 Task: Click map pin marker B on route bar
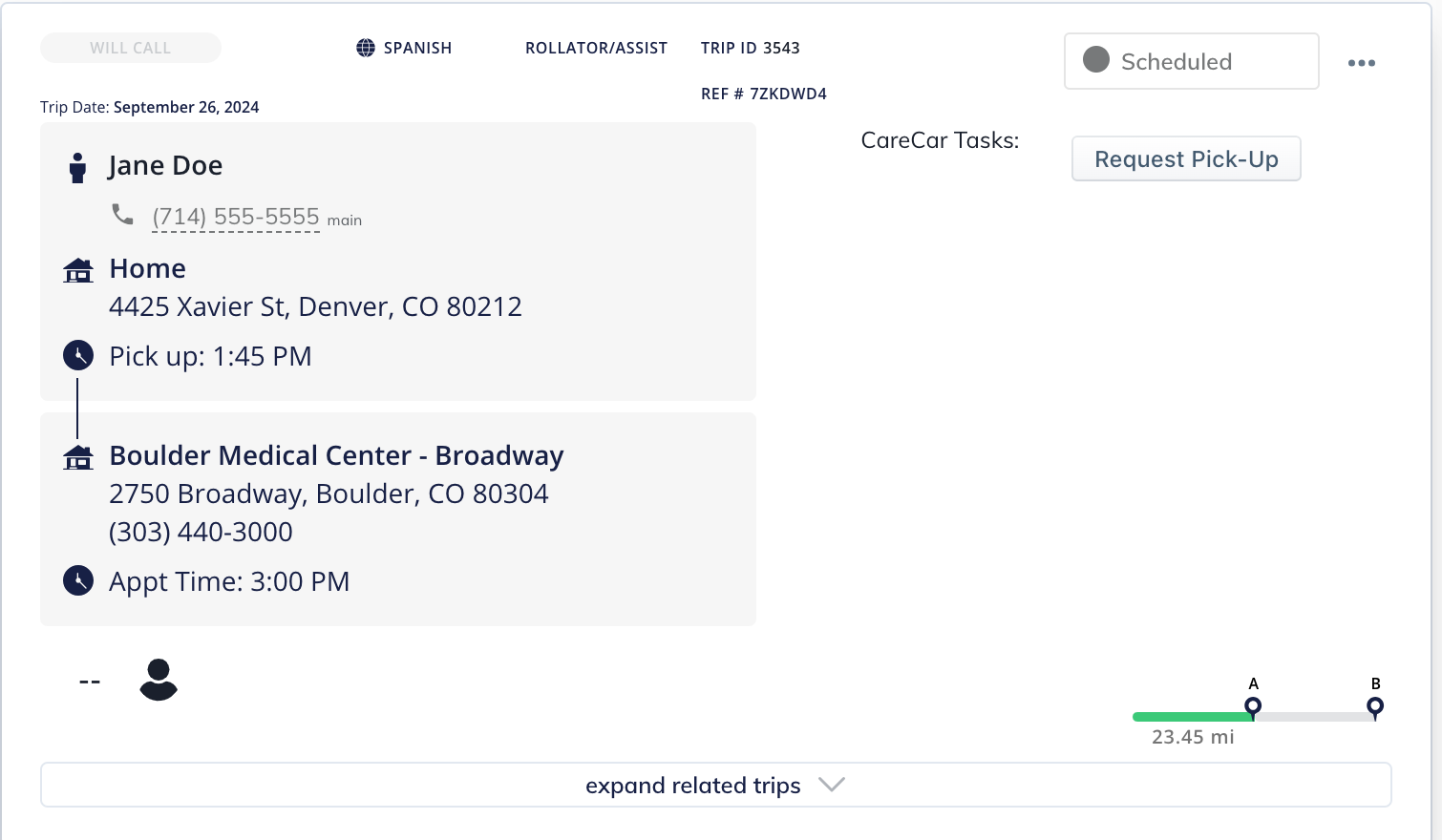[1375, 706]
